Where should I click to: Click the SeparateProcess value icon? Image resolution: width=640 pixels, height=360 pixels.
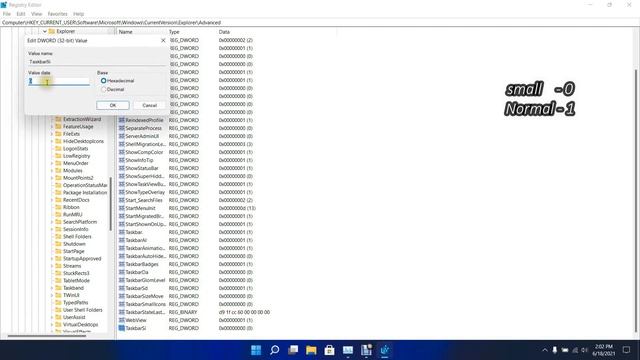coord(121,128)
